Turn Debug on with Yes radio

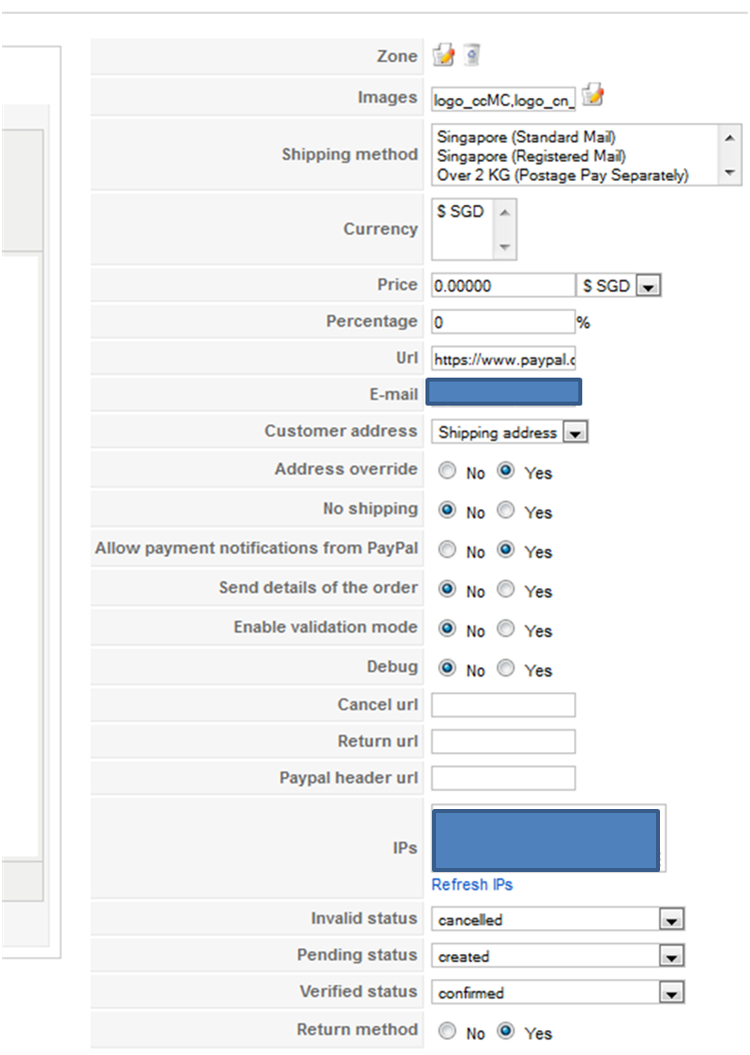point(506,668)
